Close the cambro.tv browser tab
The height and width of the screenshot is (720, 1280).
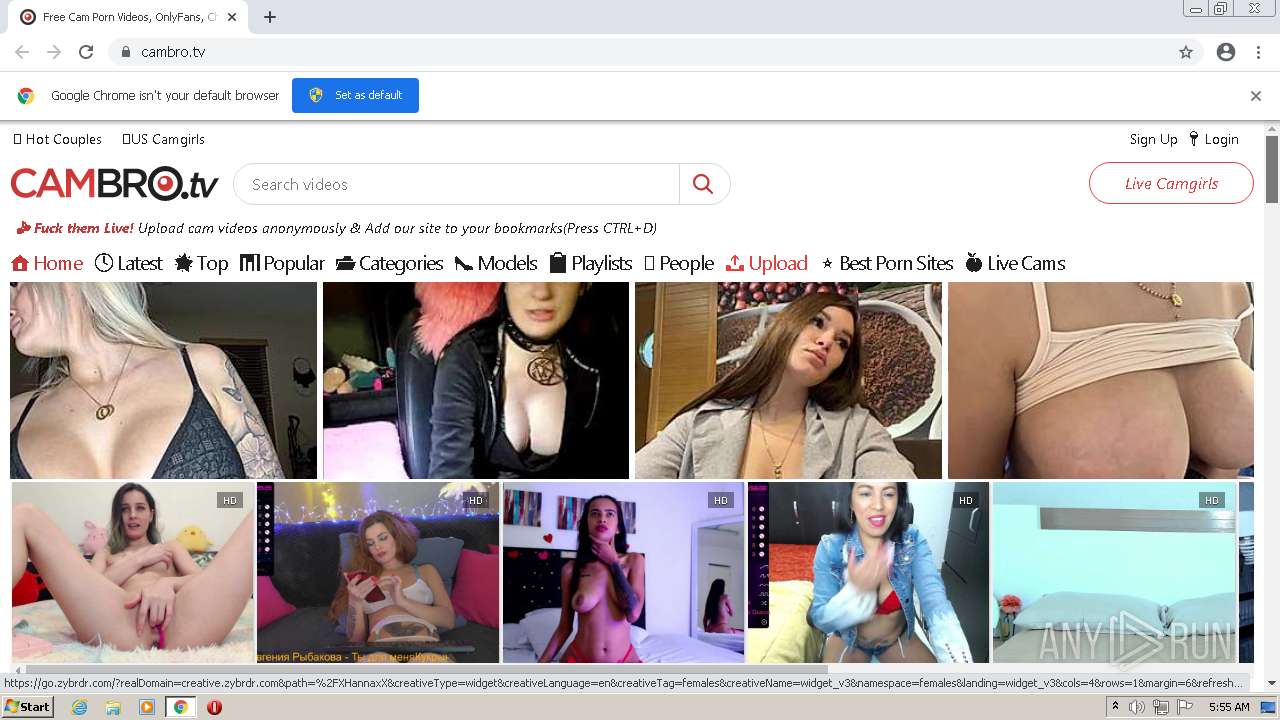[x=233, y=17]
